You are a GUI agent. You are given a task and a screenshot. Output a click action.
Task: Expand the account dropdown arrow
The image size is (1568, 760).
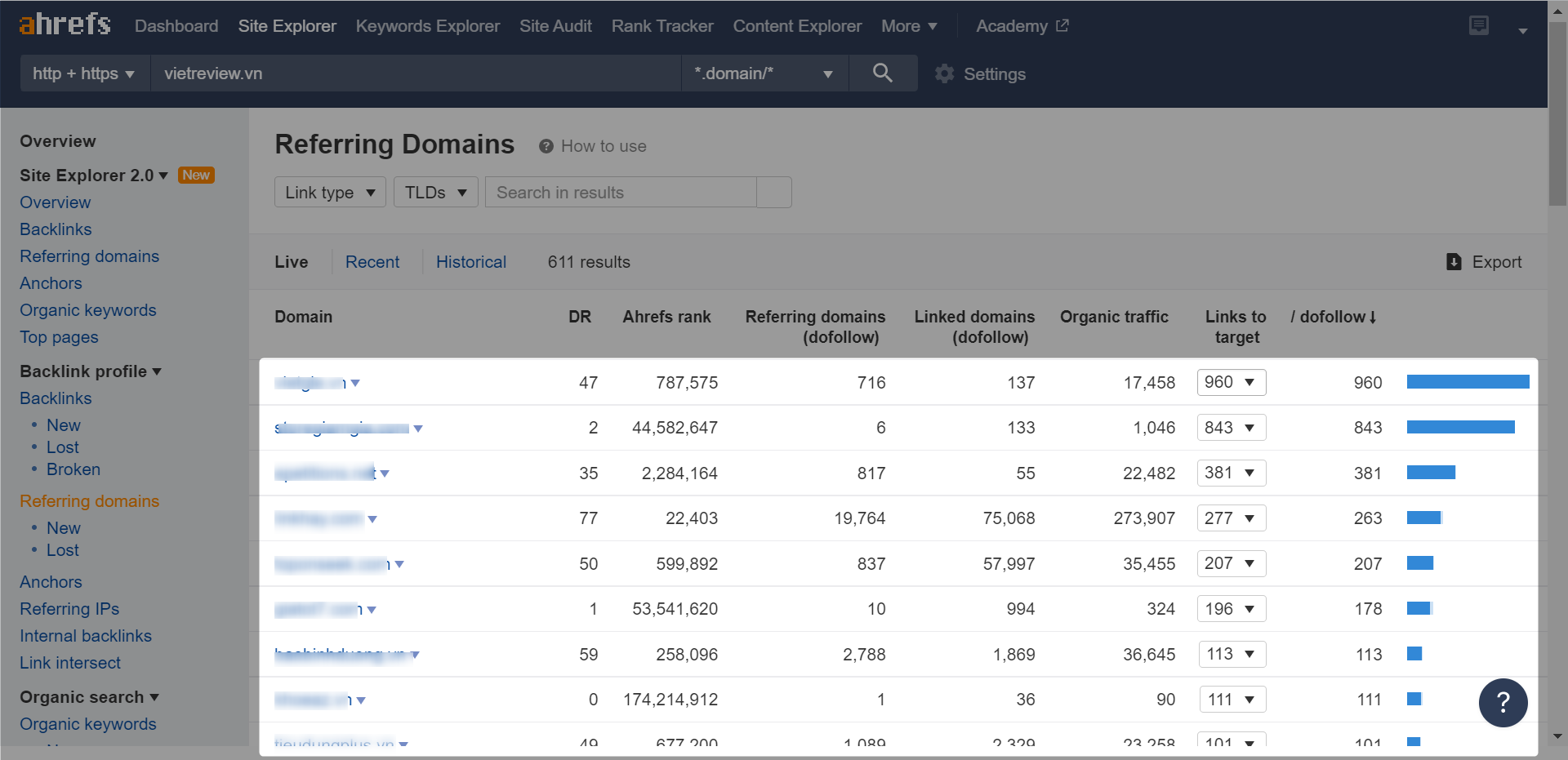[1522, 30]
